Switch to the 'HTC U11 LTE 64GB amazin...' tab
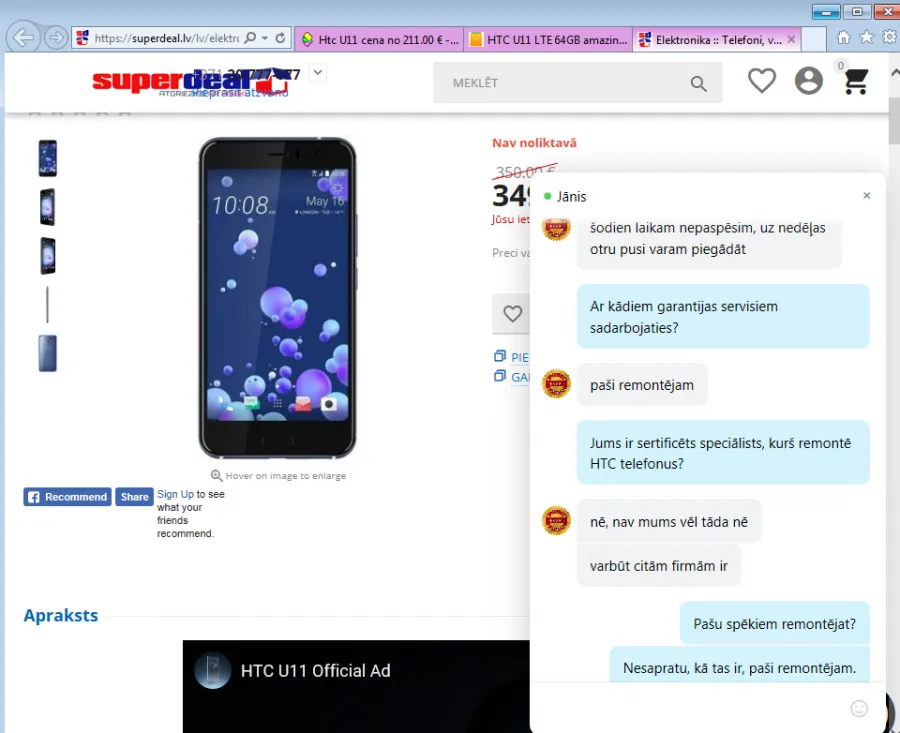The height and width of the screenshot is (733, 900). click(x=549, y=40)
